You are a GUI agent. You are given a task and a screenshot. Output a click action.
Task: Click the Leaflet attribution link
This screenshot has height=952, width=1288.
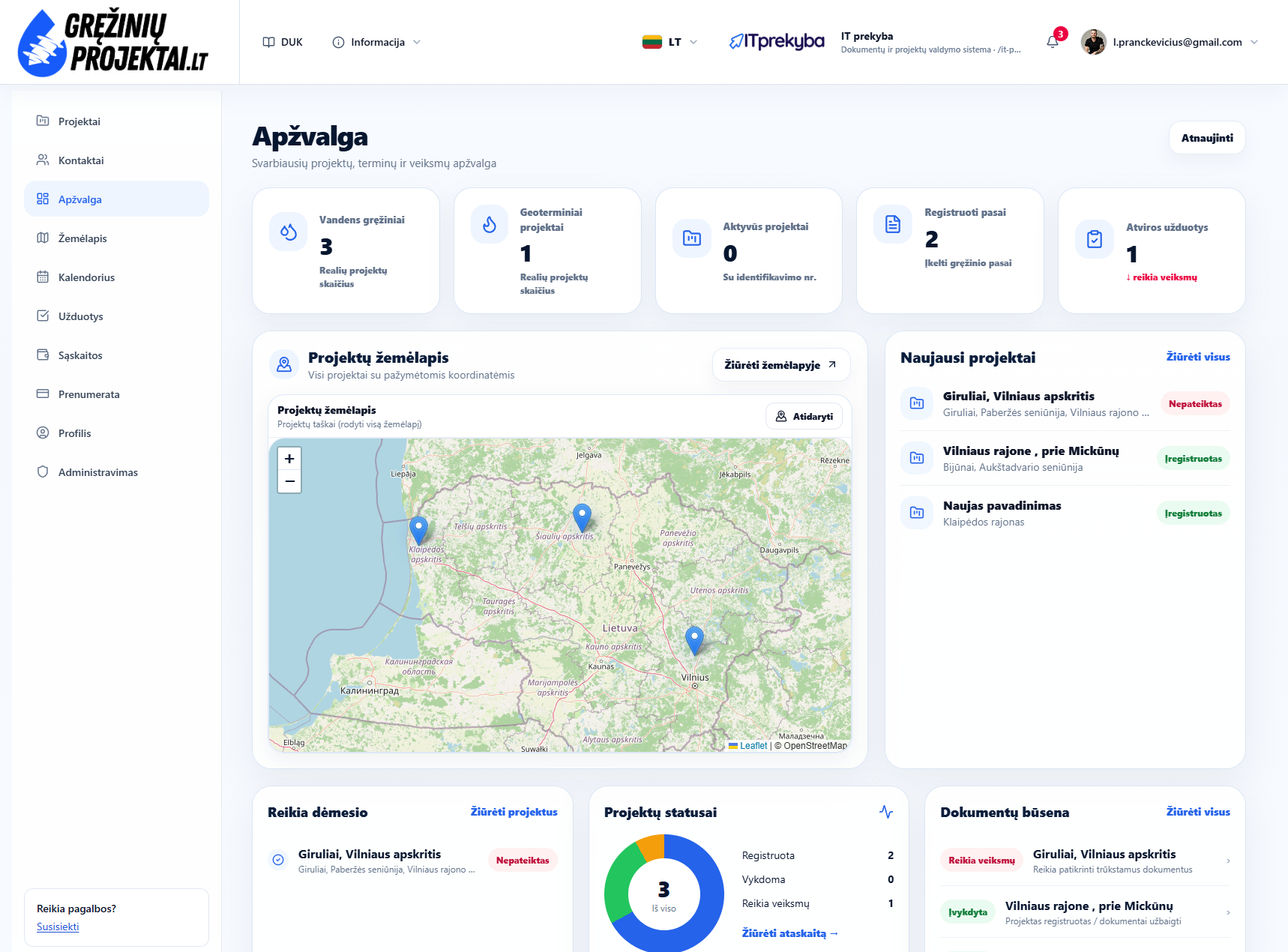753,746
